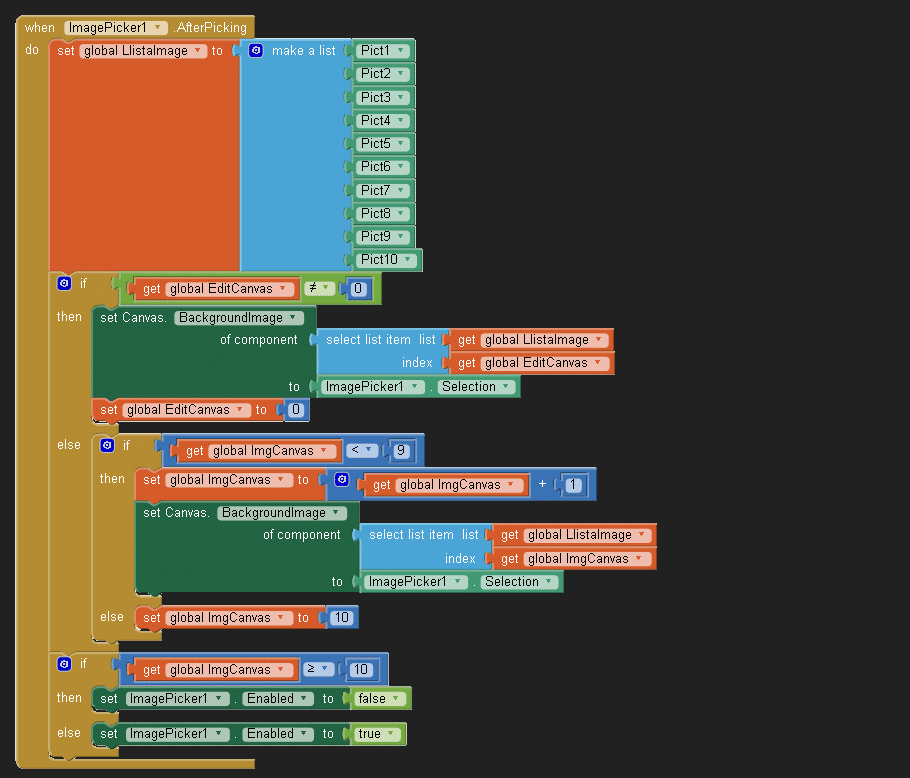The width and height of the screenshot is (910, 778).
Task: Click gear icon on the ImgCanvas ≥ 10 if block
Action: [x=64, y=664]
